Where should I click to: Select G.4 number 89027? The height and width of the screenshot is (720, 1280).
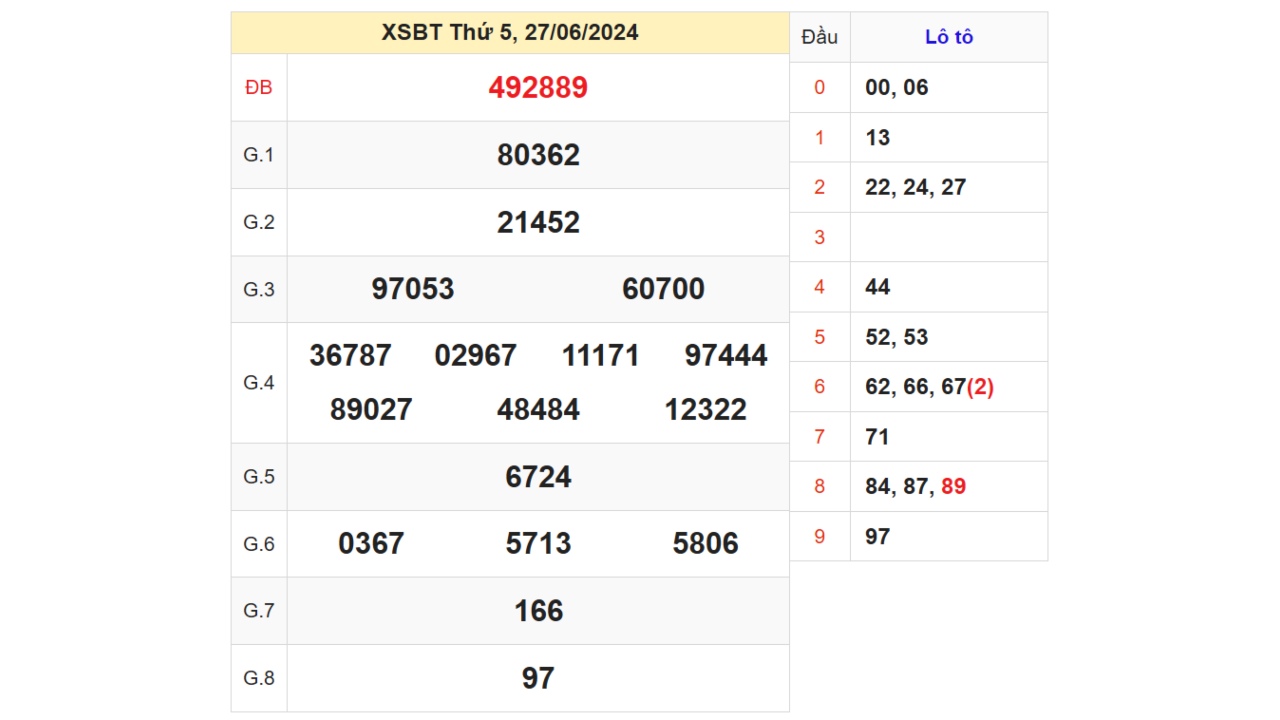click(371, 409)
